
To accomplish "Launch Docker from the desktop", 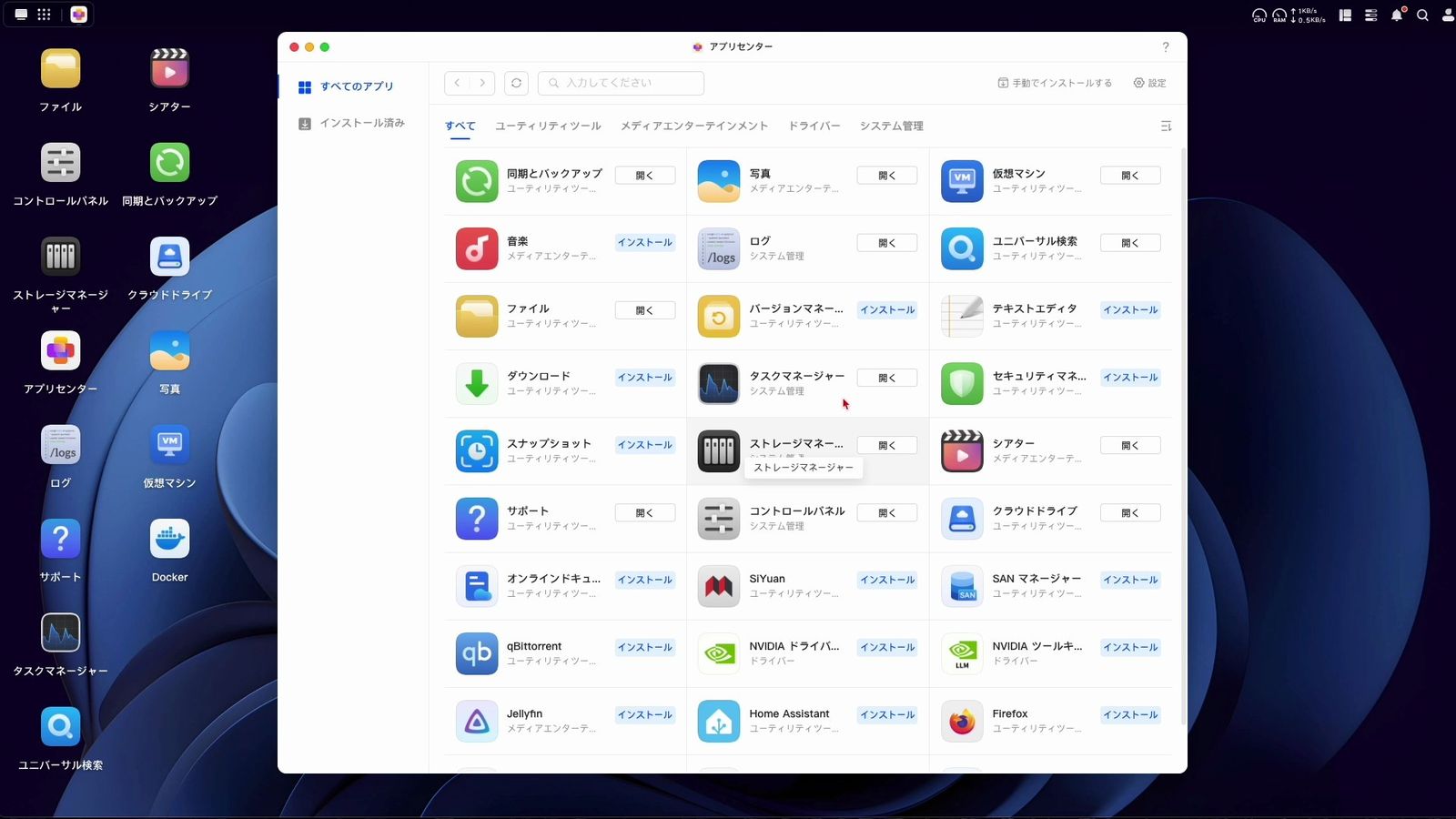I will 169,539.
